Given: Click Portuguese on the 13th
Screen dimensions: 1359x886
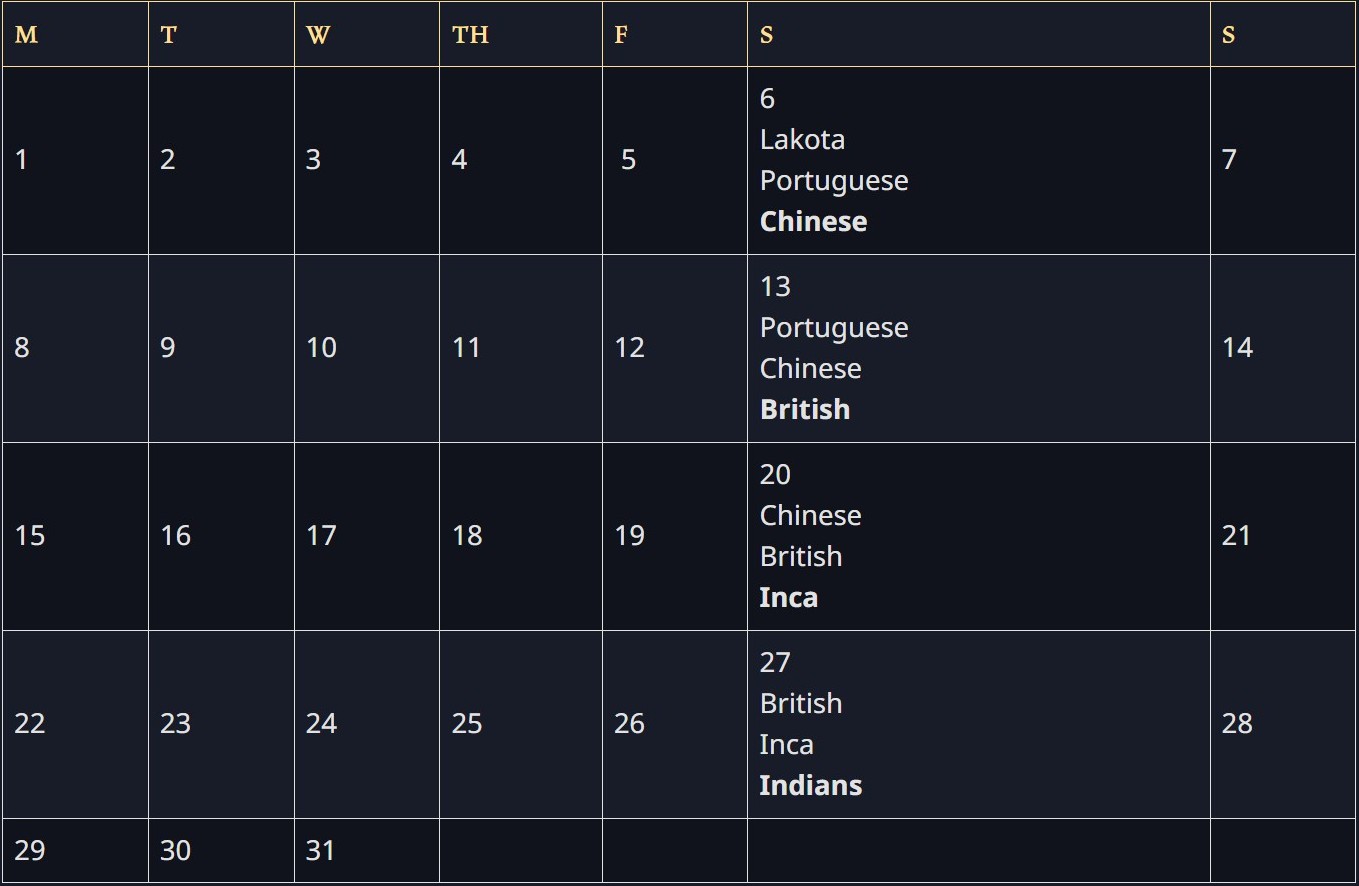Looking at the screenshot, I should click(834, 328).
